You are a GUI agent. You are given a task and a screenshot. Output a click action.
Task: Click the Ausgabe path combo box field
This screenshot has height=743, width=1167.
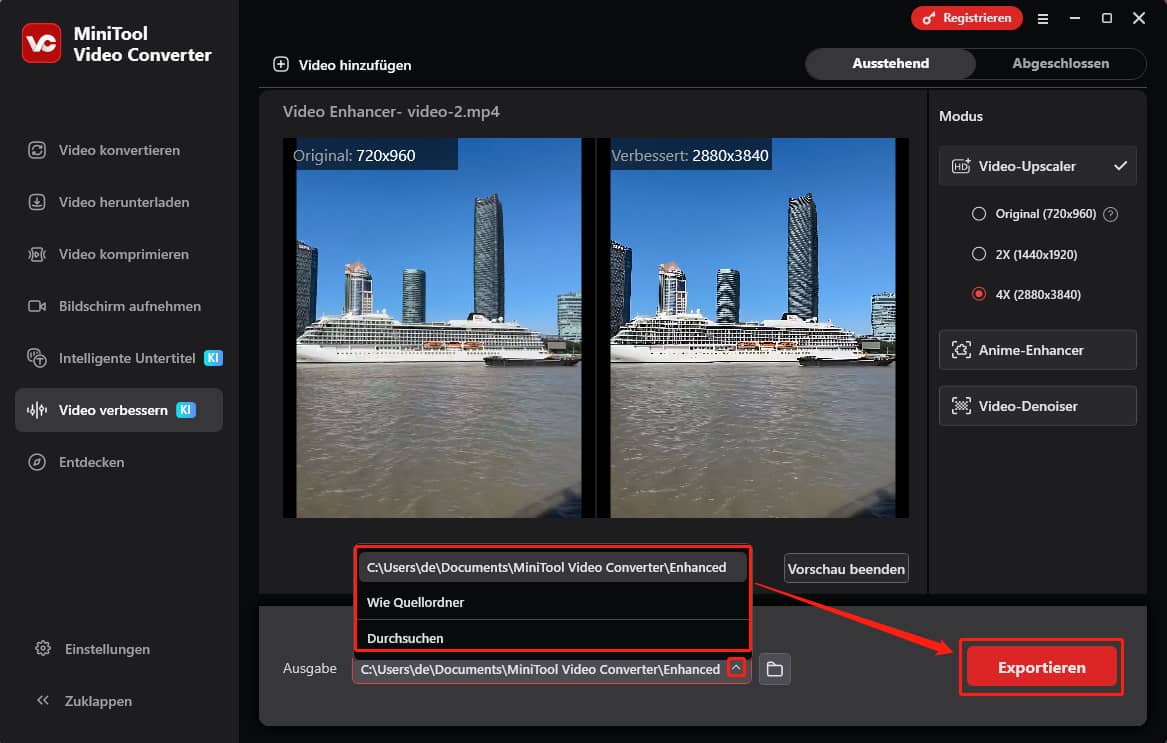(551, 669)
